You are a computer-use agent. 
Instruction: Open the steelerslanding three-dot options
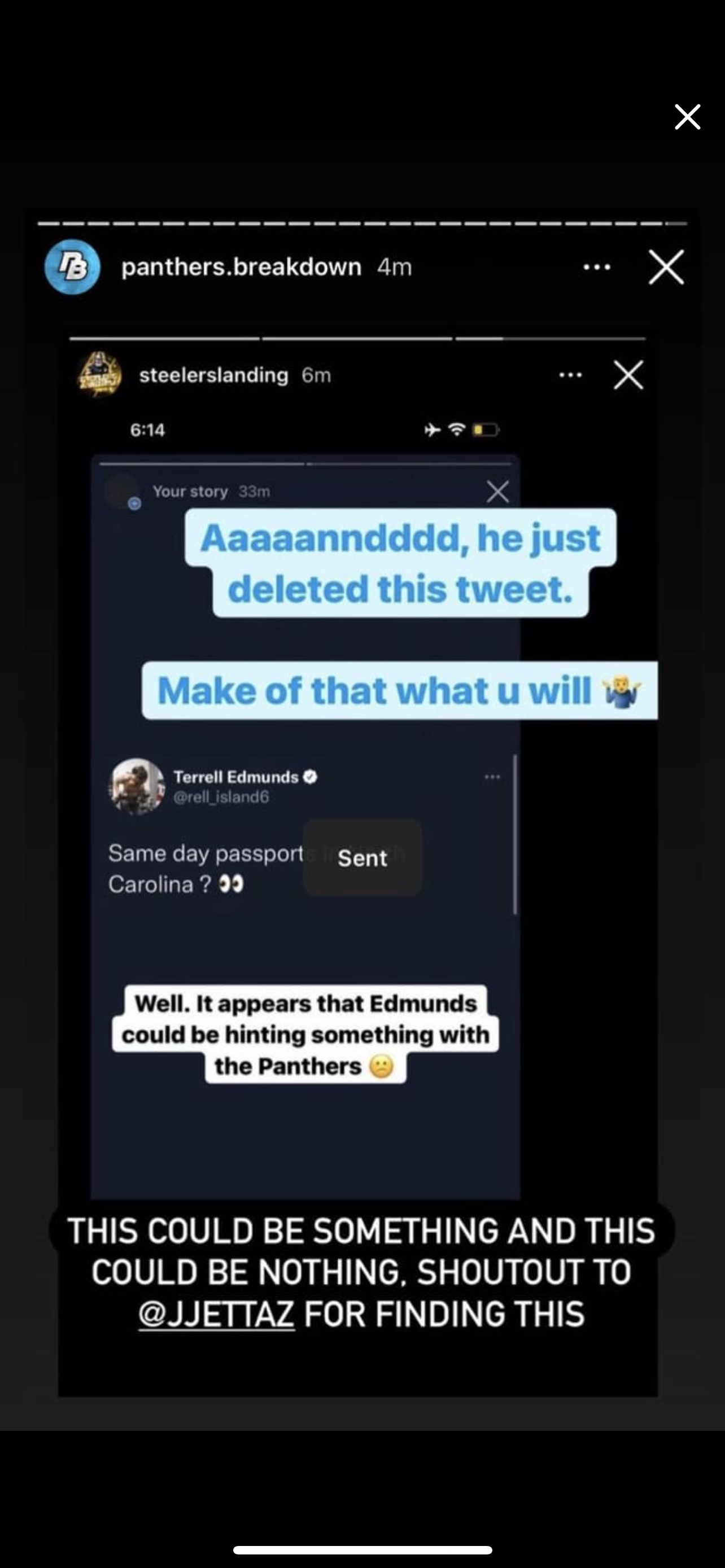tap(570, 375)
